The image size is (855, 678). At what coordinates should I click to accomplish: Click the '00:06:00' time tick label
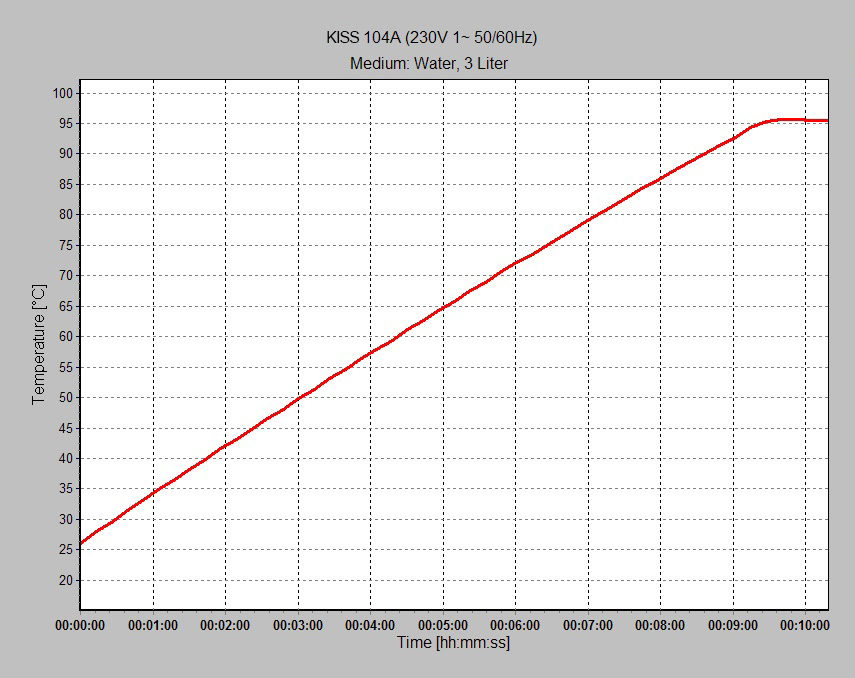[515, 625]
